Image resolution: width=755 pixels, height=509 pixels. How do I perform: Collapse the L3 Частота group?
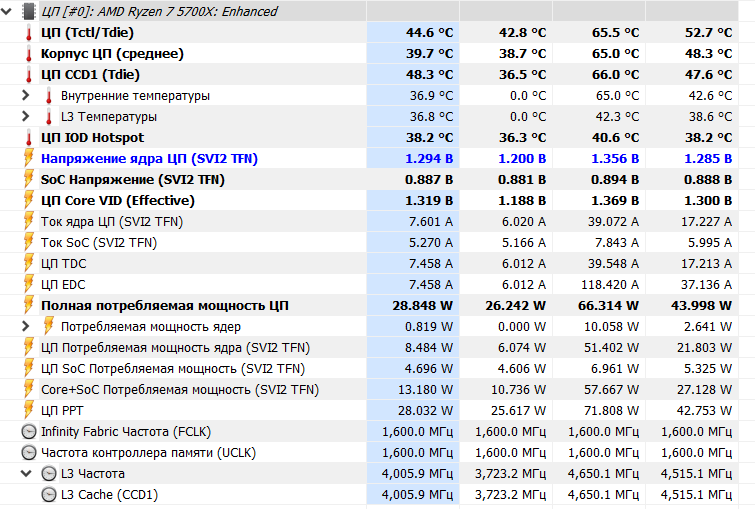(x=27, y=473)
